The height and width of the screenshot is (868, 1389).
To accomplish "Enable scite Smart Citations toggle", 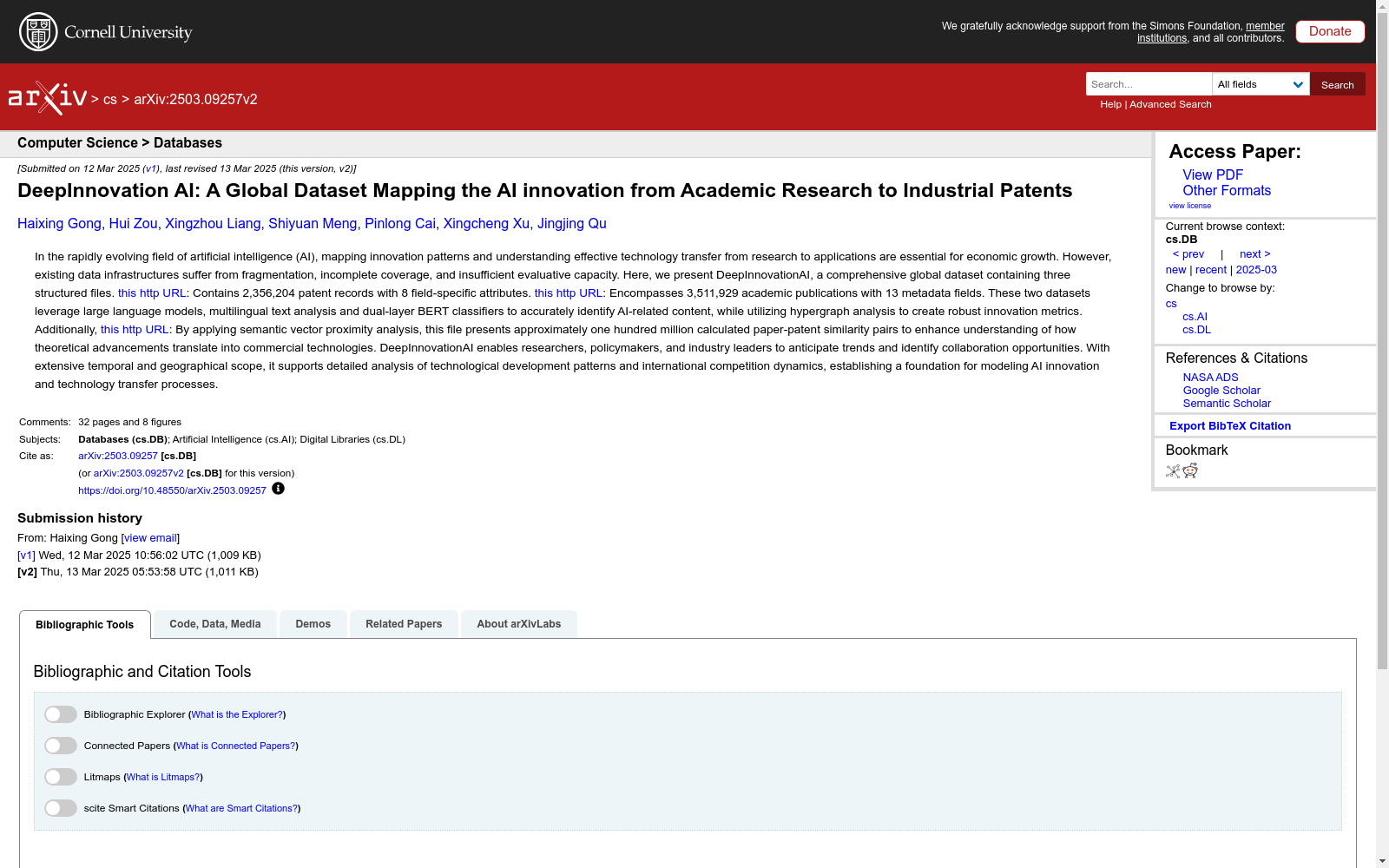I will coord(61,808).
